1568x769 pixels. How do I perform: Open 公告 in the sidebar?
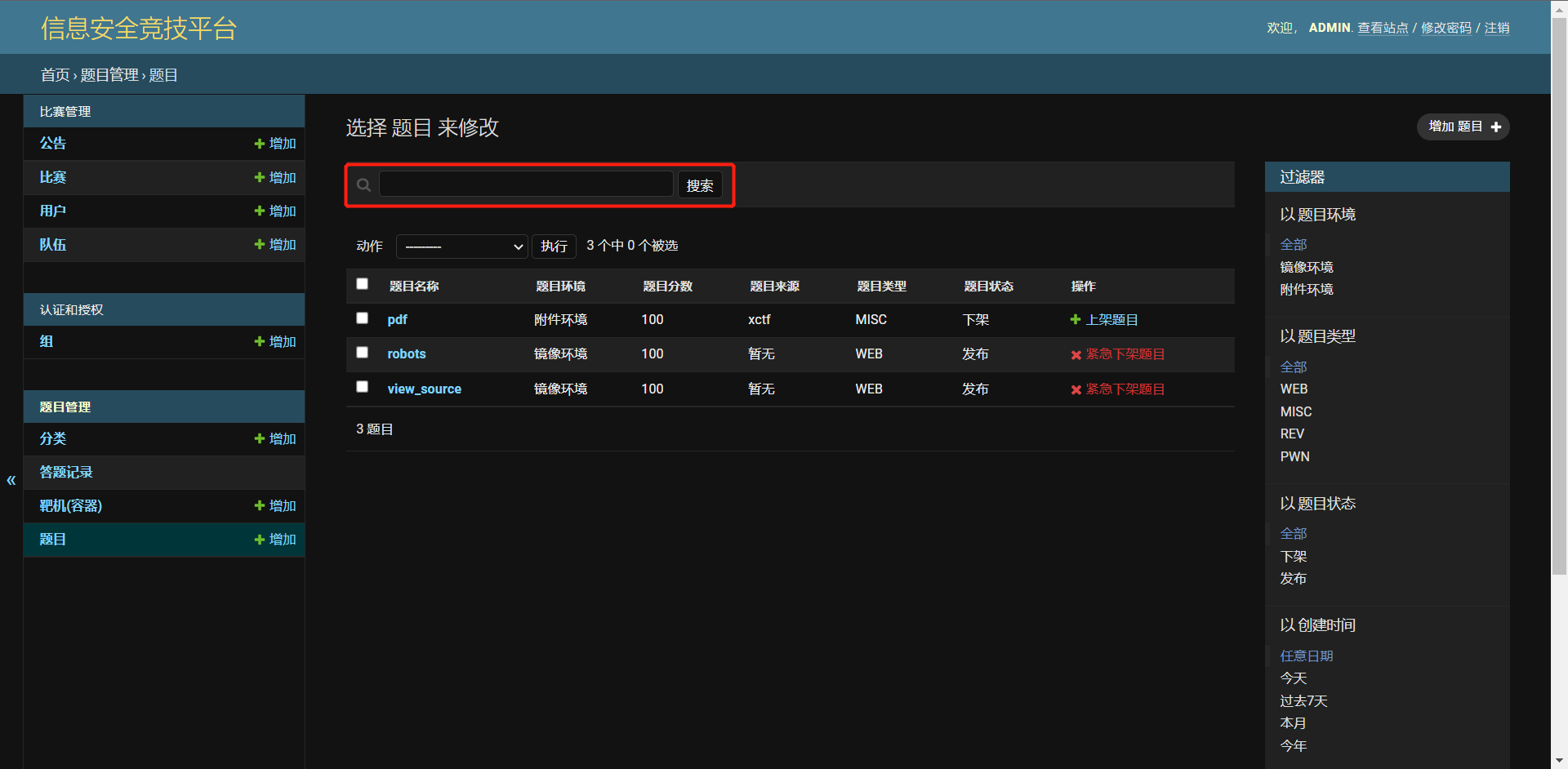pyautogui.click(x=53, y=143)
